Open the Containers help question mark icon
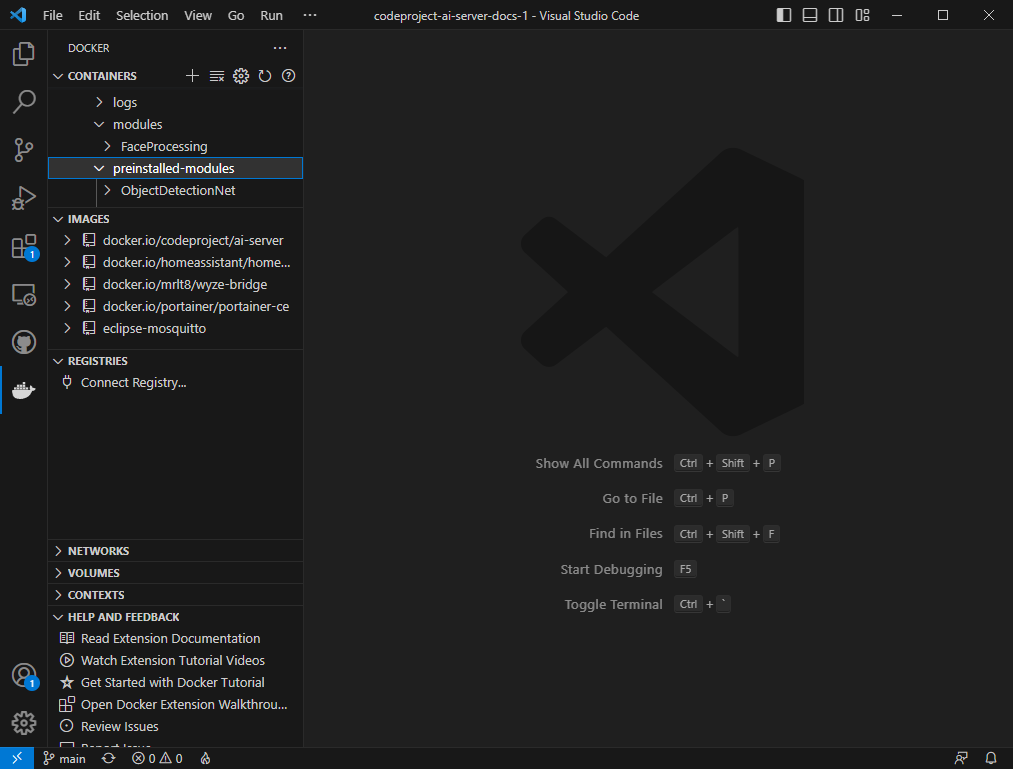 click(x=289, y=76)
